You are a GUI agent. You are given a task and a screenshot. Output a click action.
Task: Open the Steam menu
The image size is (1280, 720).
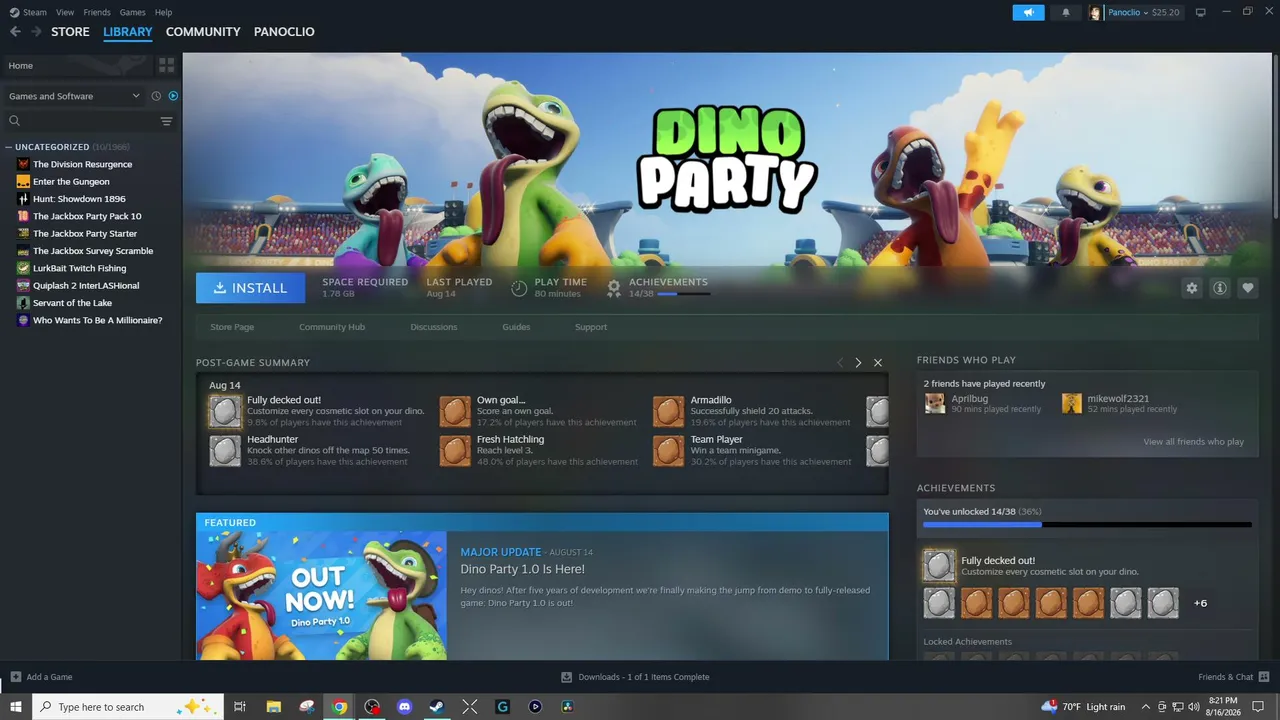point(34,12)
